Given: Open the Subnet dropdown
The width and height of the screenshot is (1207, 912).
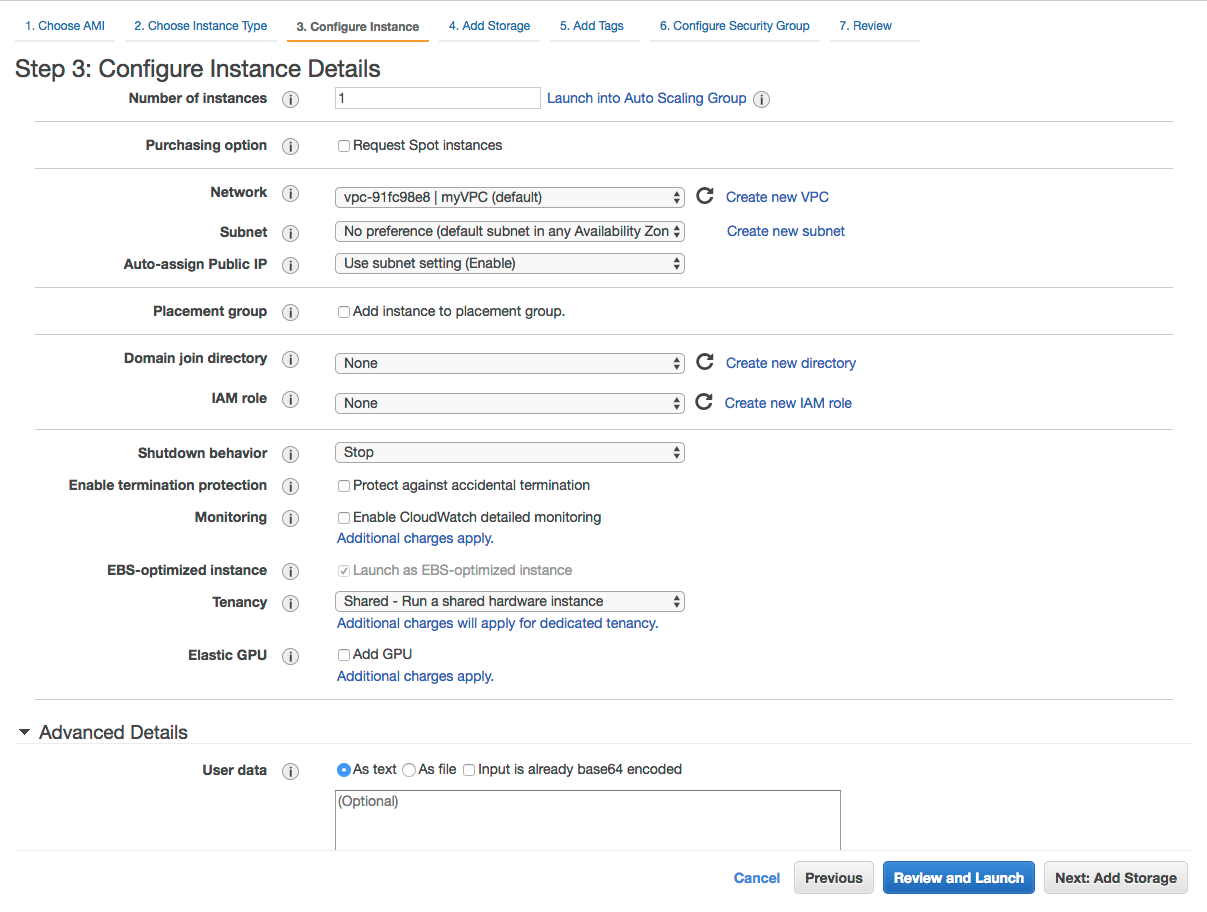Looking at the screenshot, I should tap(510, 231).
